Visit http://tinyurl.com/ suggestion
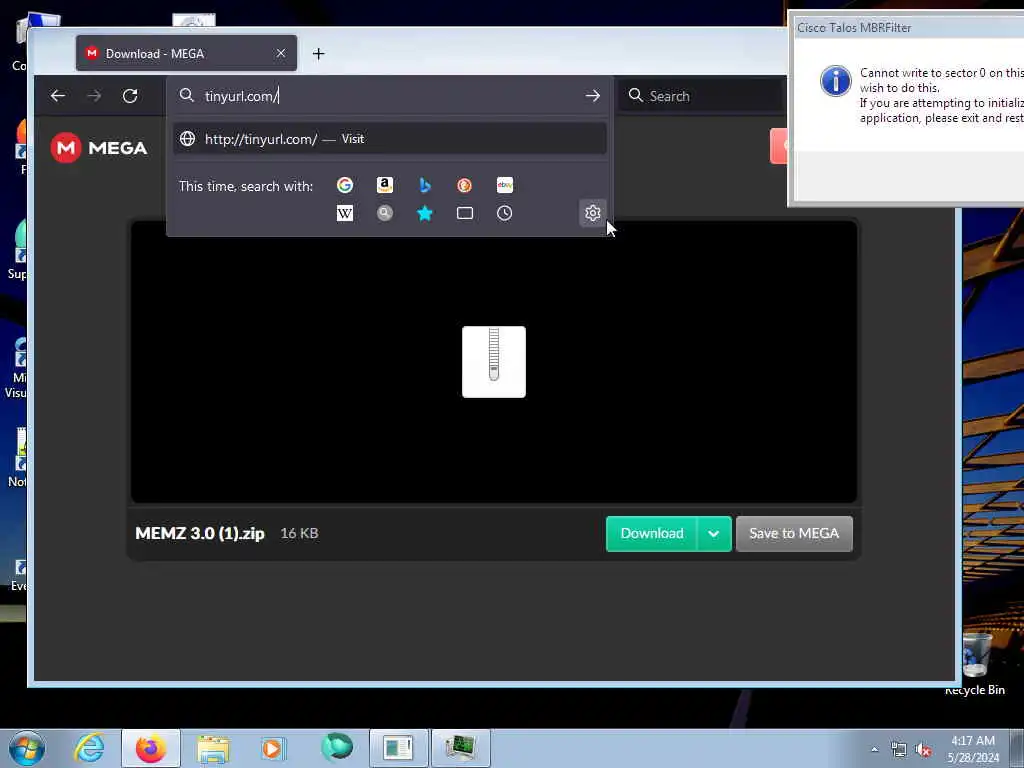 (x=389, y=138)
